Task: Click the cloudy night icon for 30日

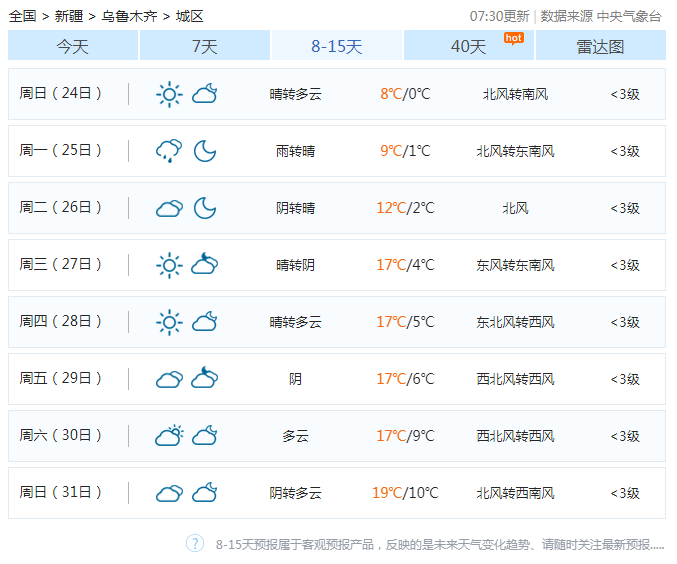Action: 205,436
